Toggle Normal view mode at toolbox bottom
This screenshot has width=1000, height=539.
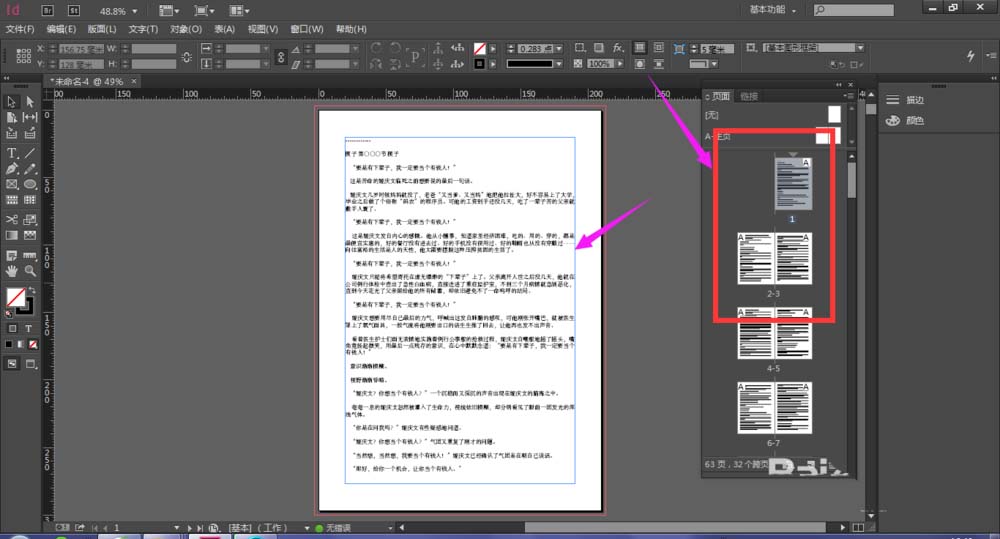tap(12, 364)
